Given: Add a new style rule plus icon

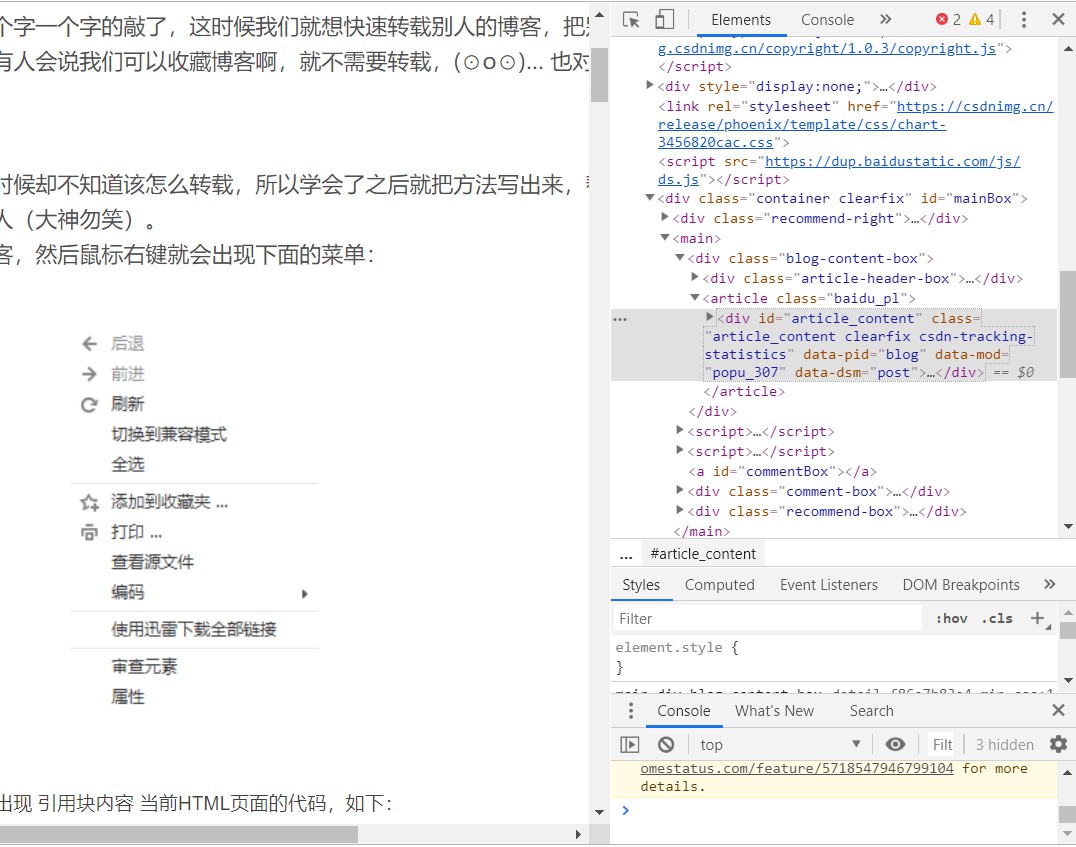Looking at the screenshot, I should point(1038,618).
